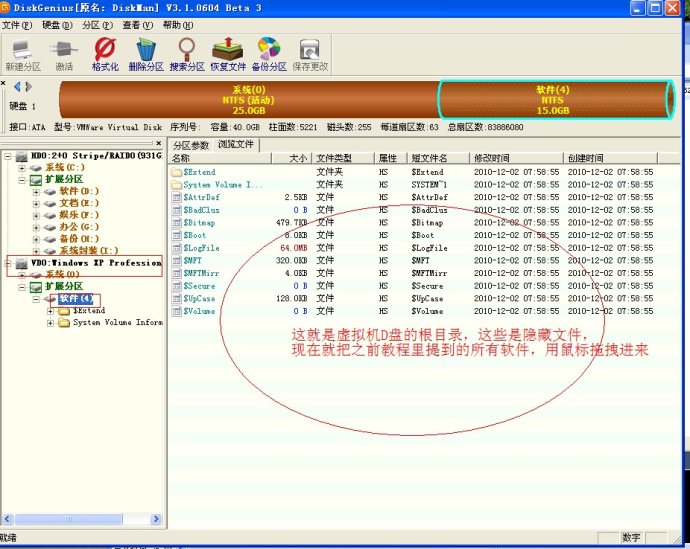Switch to the 分区参数 tab
This screenshot has height=549, width=690.
coord(191,146)
